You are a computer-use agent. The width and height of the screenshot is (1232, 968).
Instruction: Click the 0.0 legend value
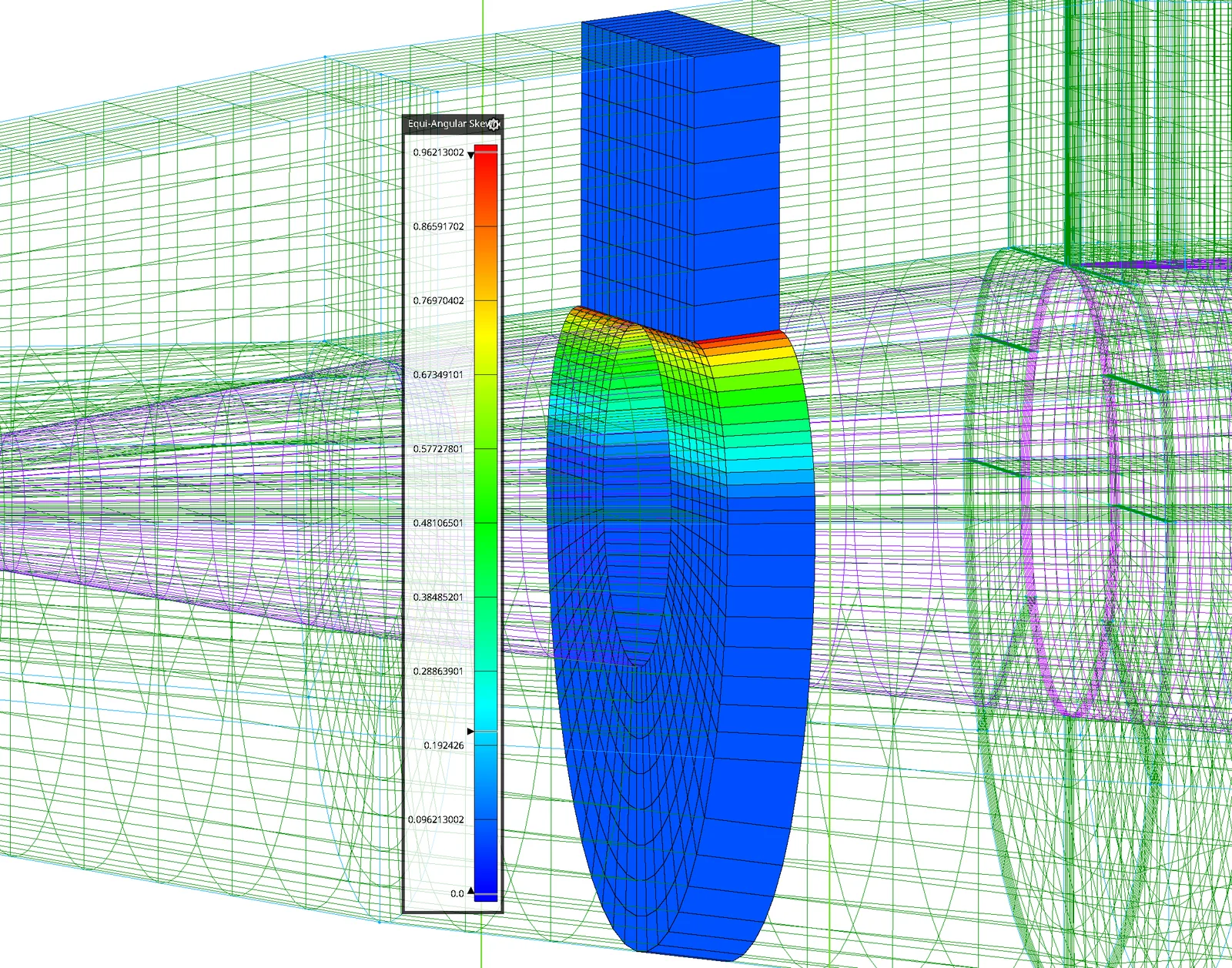click(457, 893)
